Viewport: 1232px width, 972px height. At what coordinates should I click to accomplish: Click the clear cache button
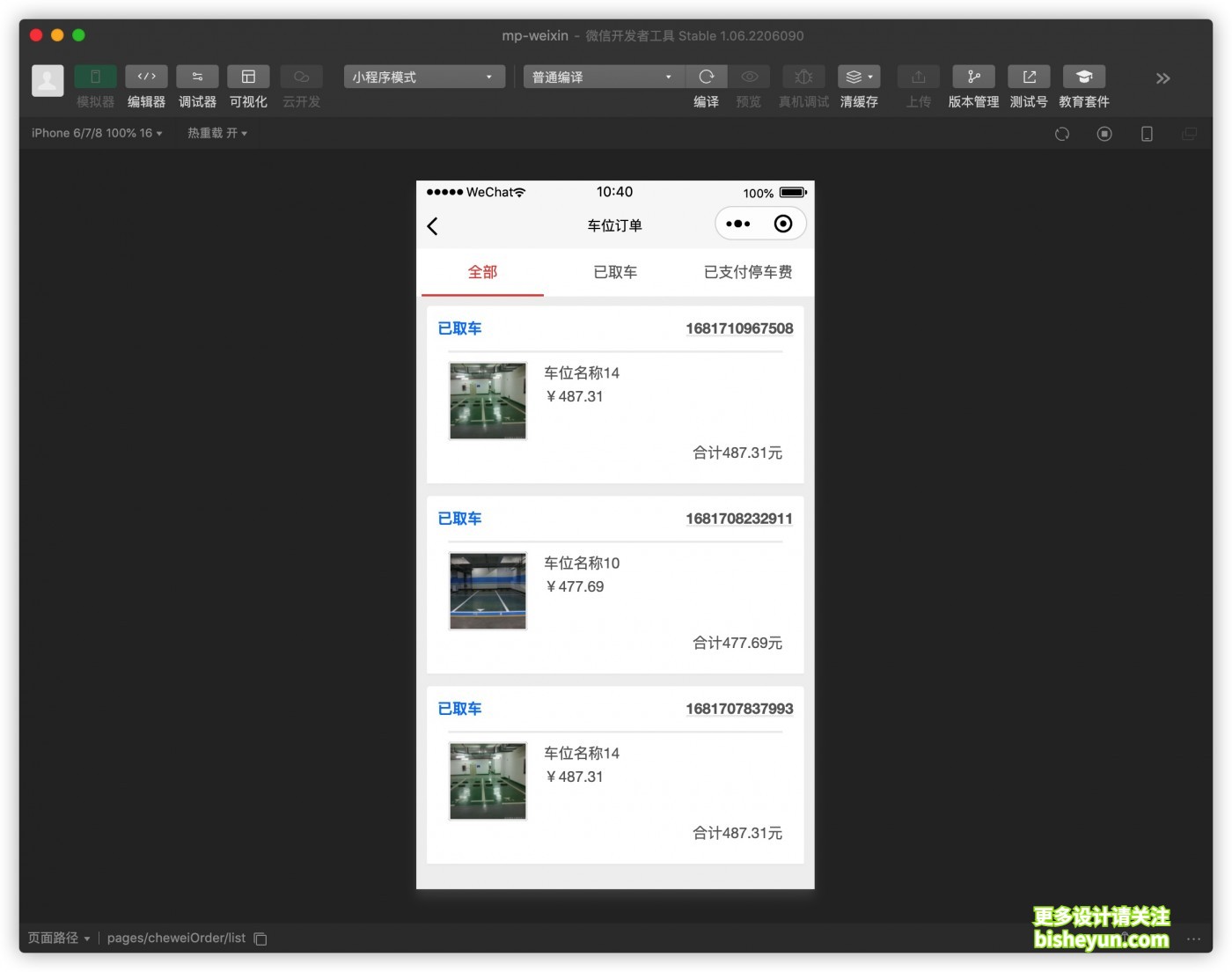(859, 77)
